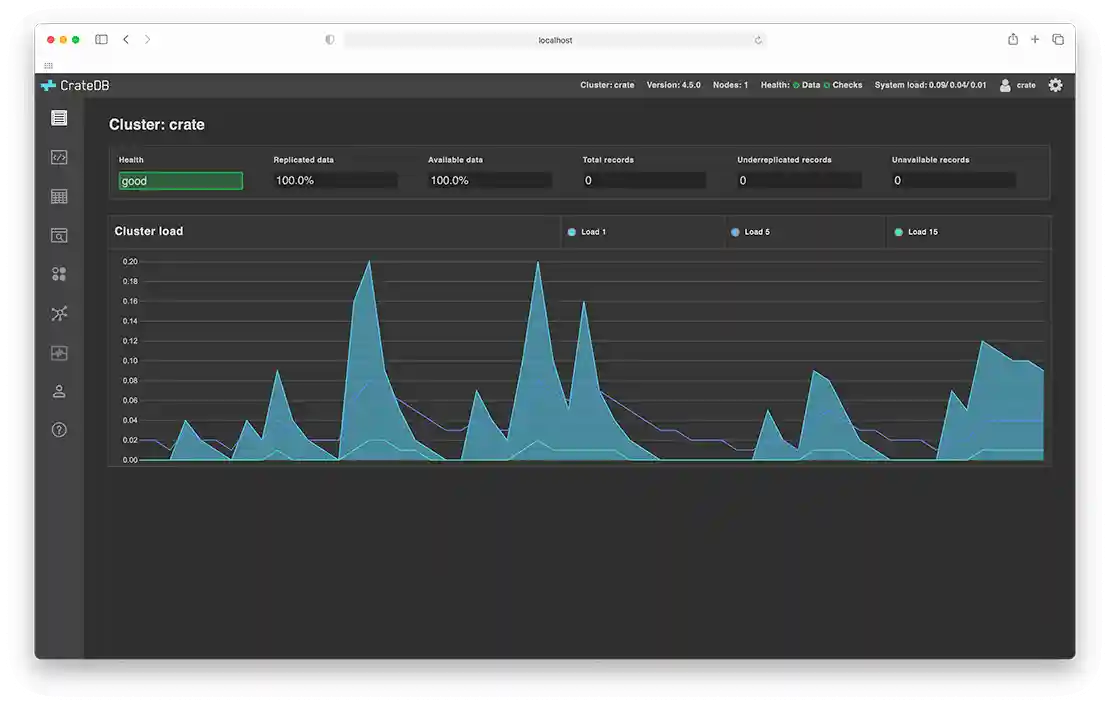This screenshot has width=1110, height=705.
Task: Open the Shards browser icon
Action: (59, 235)
